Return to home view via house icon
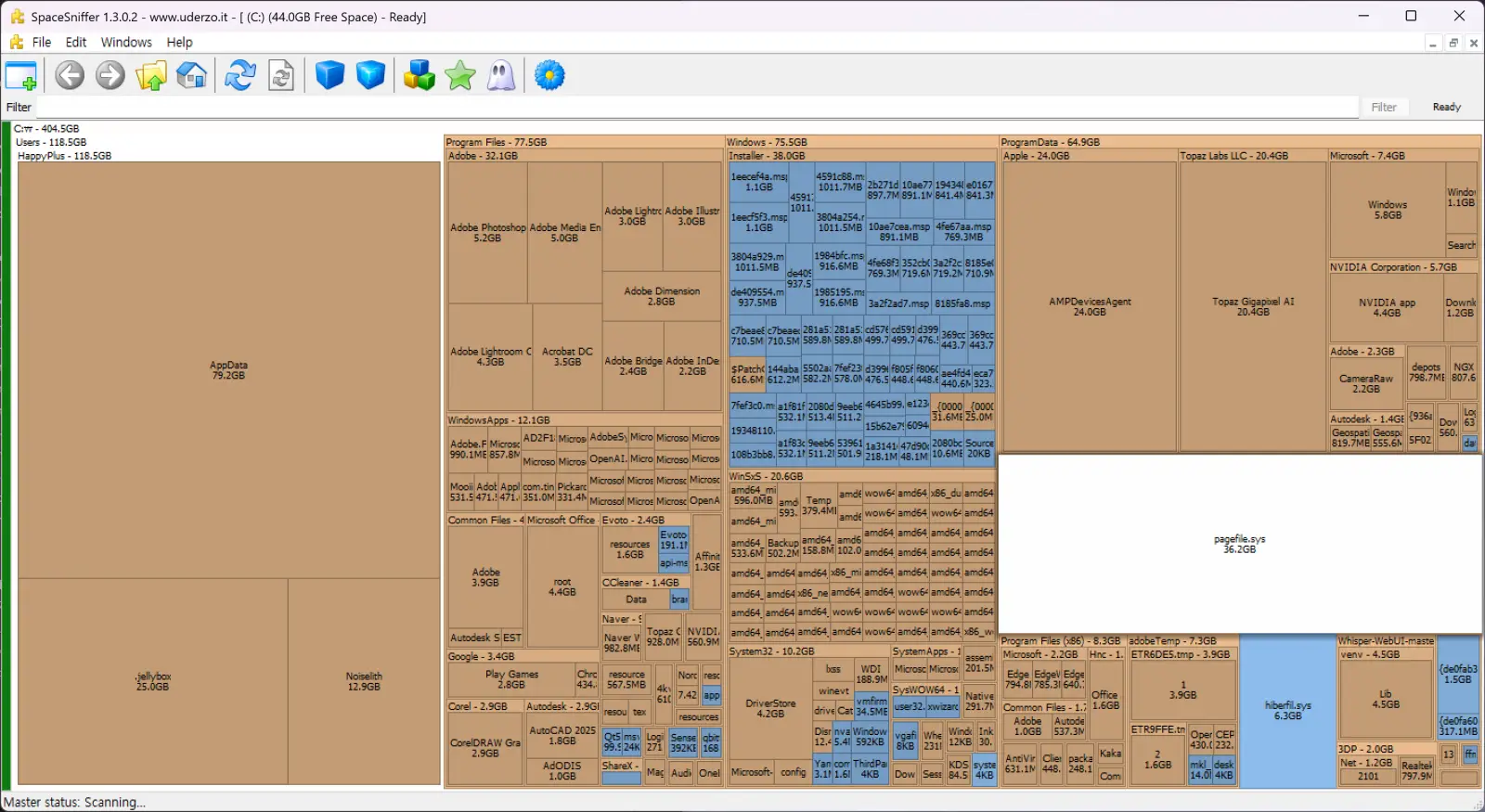This screenshot has height=812, width=1485. pos(192,75)
